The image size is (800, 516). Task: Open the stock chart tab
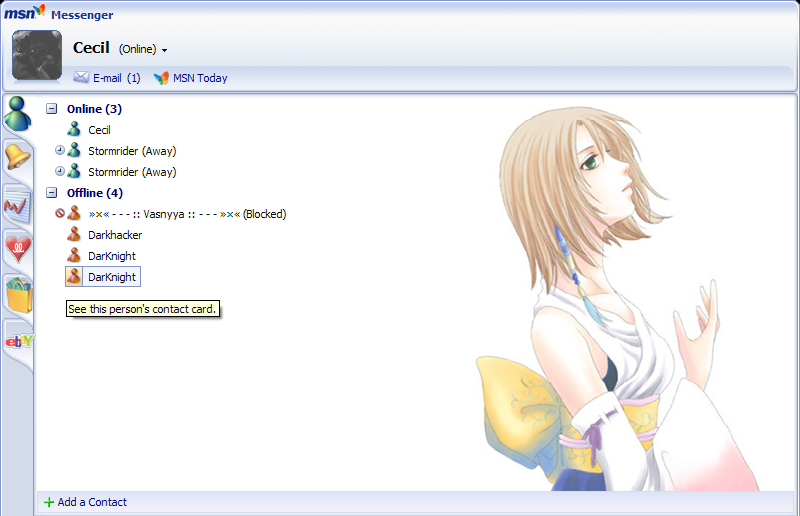pos(17,203)
